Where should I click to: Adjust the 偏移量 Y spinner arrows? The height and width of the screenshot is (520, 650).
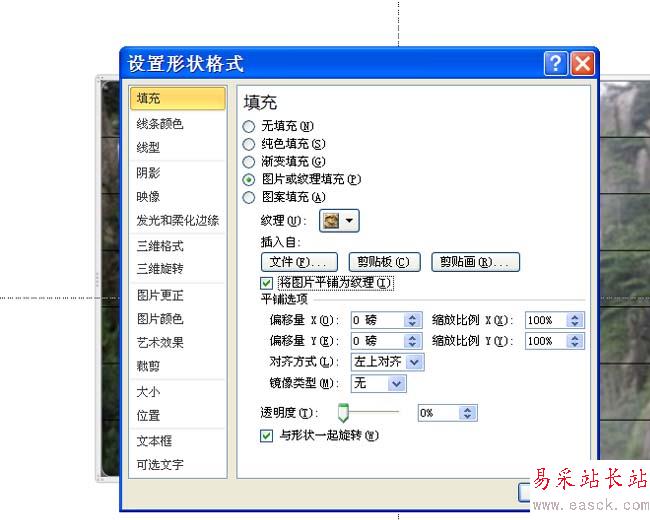412,341
